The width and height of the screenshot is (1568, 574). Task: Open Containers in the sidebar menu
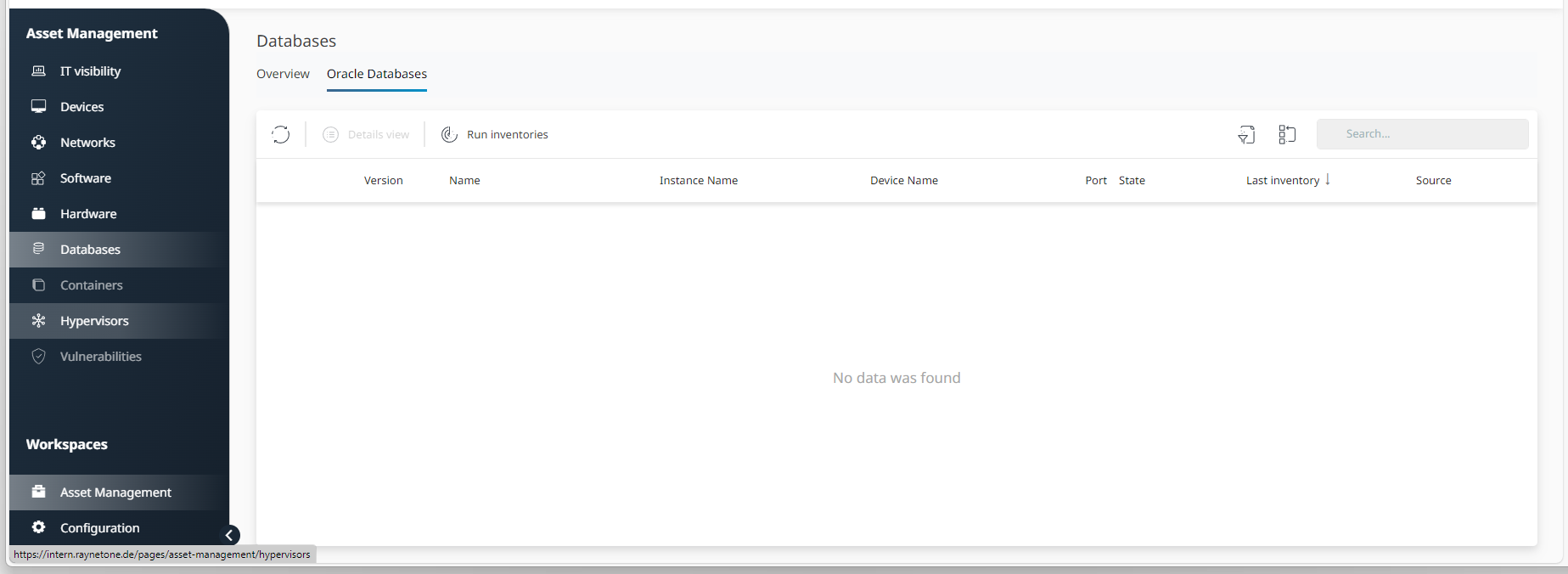click(x=91, y=285)
